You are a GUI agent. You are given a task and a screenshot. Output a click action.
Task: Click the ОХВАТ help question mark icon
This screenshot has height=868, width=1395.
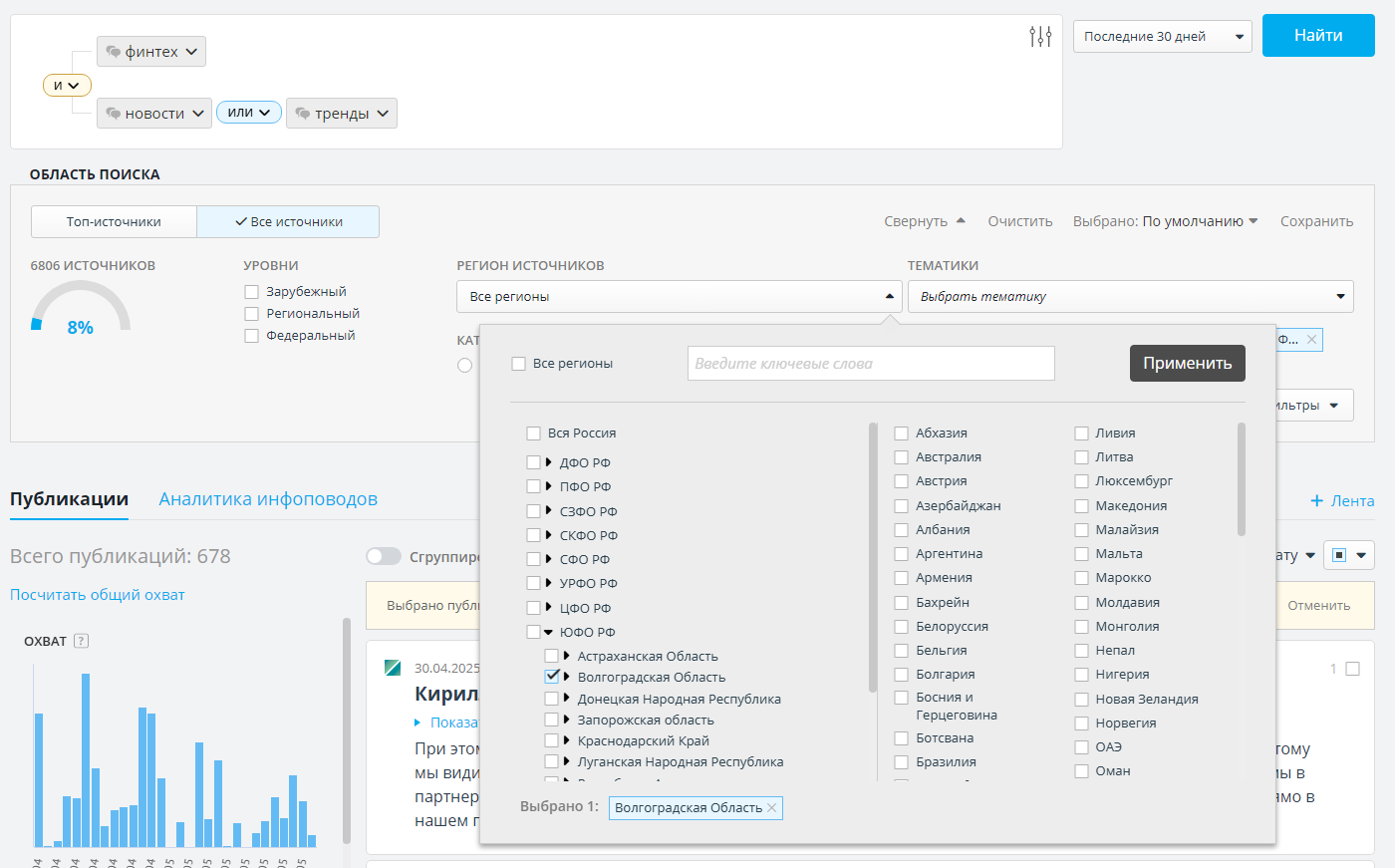pos(82,641)
